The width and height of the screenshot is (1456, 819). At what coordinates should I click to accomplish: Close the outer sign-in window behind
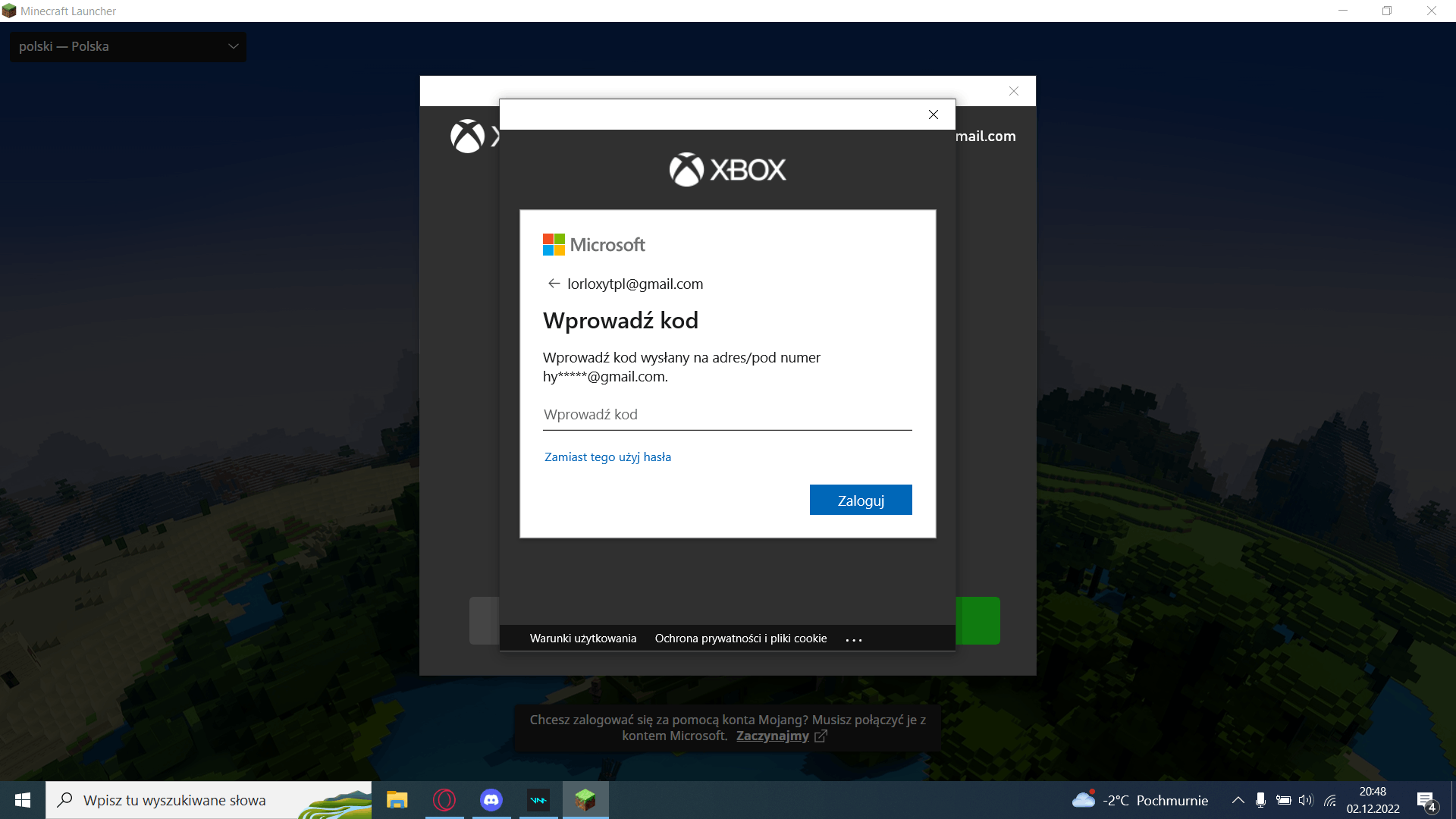pyautogui.click(x=1014, y=91)
